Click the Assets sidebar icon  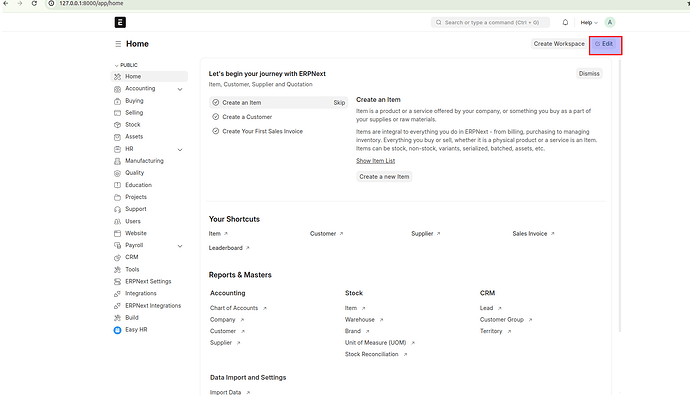[117, 137]
